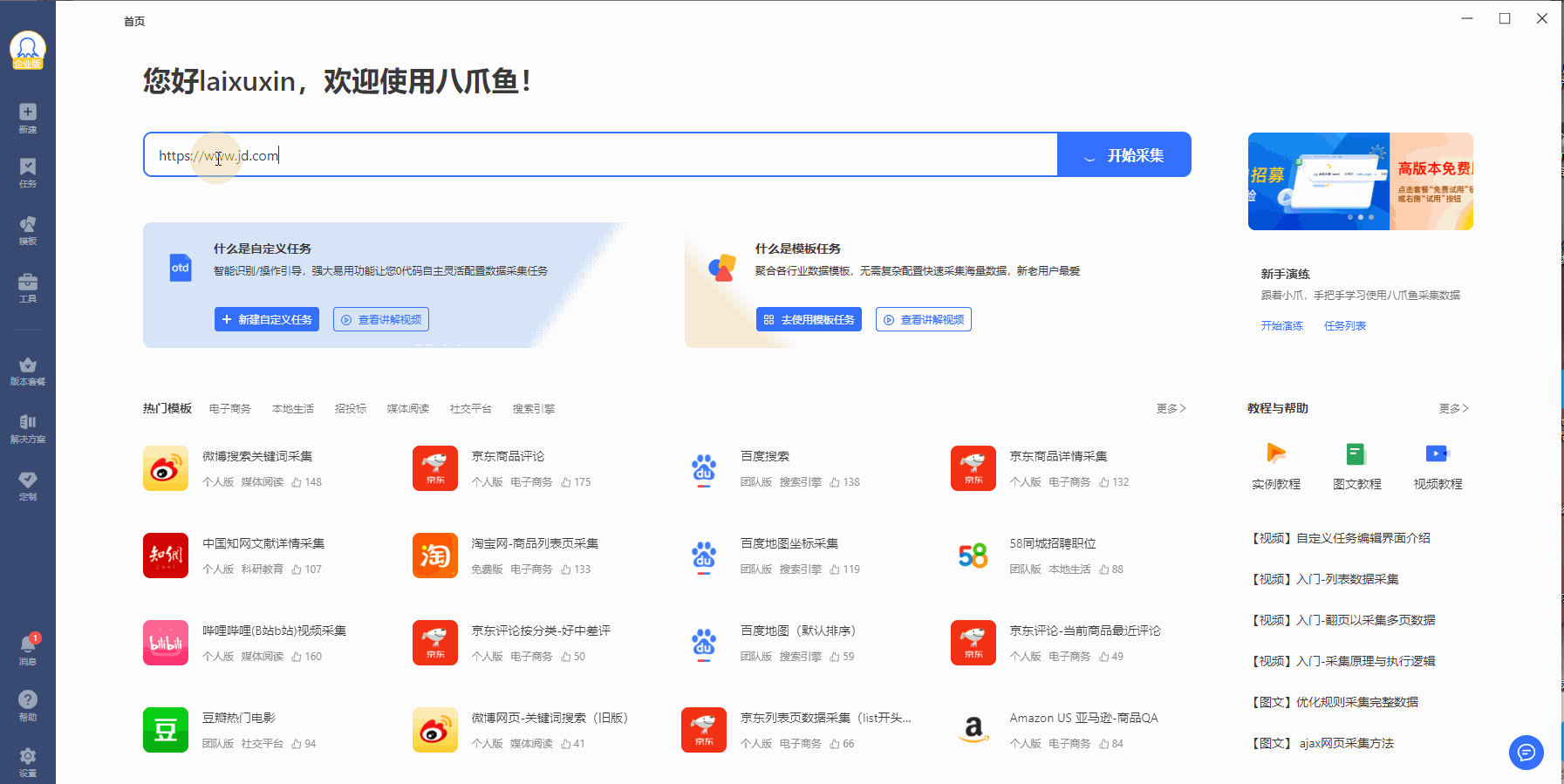Click the 开始演练 link
The height and width of the screenshot is (784, 1564).
click(x=1281, y=325)
